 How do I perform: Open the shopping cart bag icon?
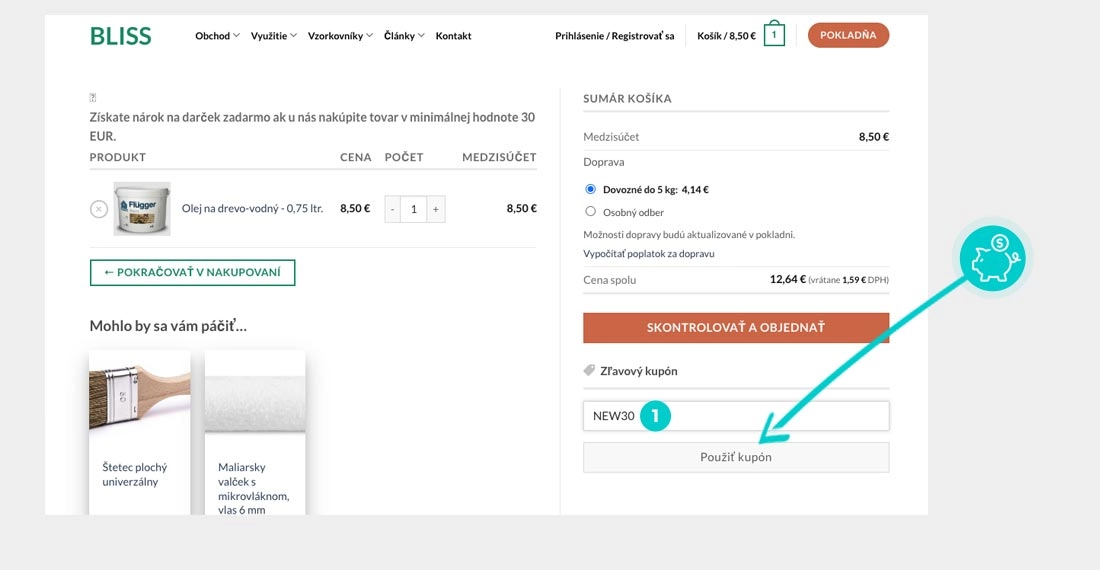tap(773, 35)
